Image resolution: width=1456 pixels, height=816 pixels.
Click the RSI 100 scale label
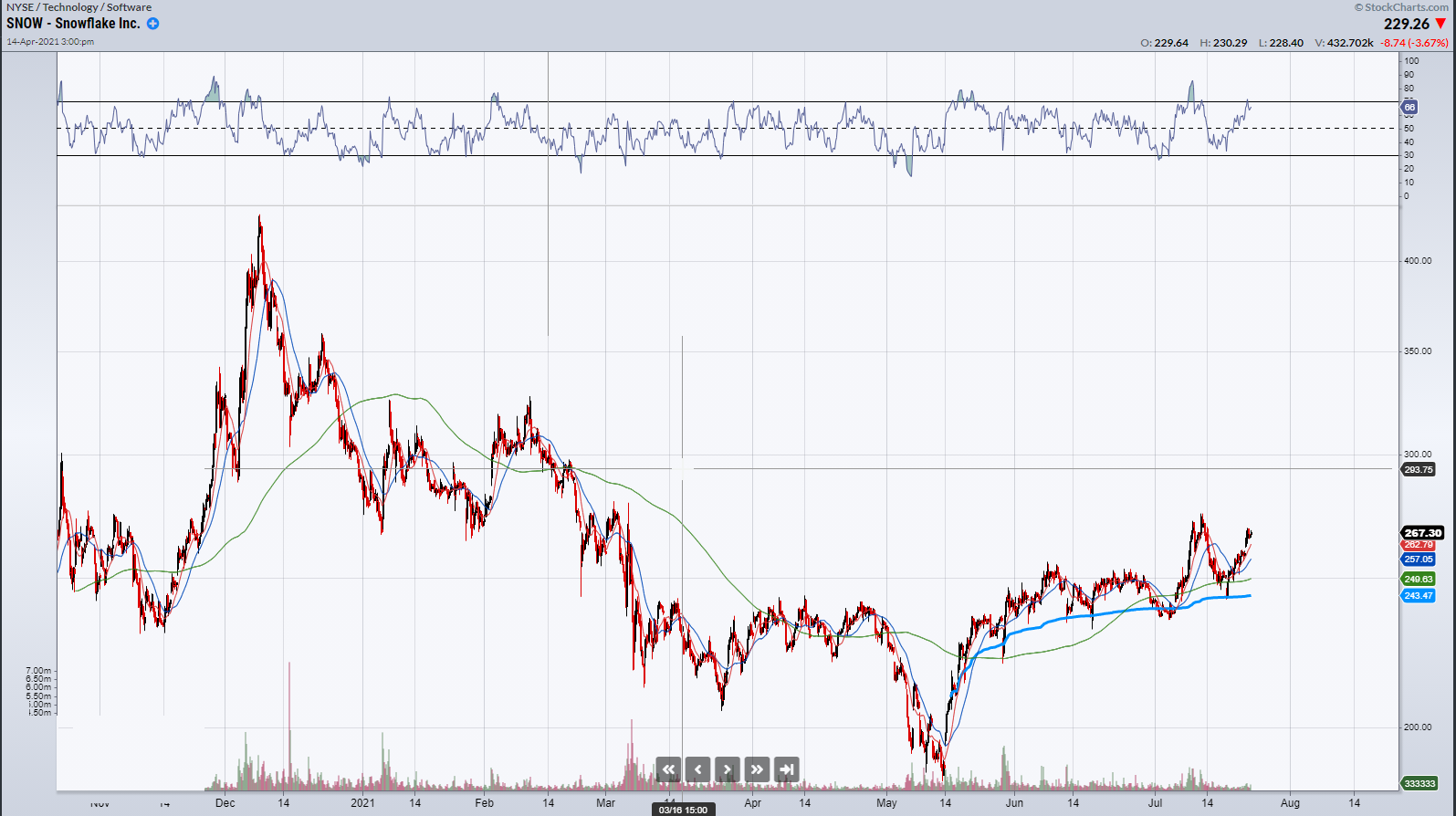[x=1411, y=61]
